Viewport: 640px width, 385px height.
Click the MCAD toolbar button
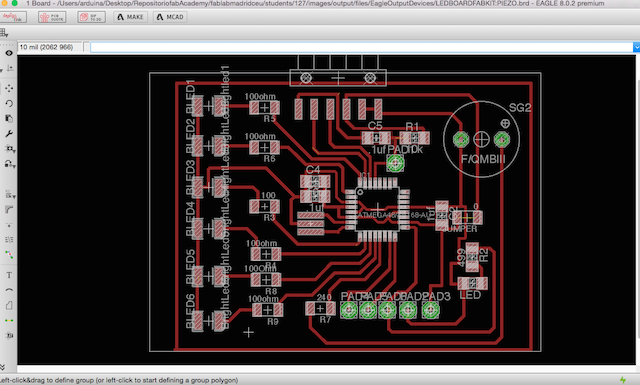coord(170,17)
